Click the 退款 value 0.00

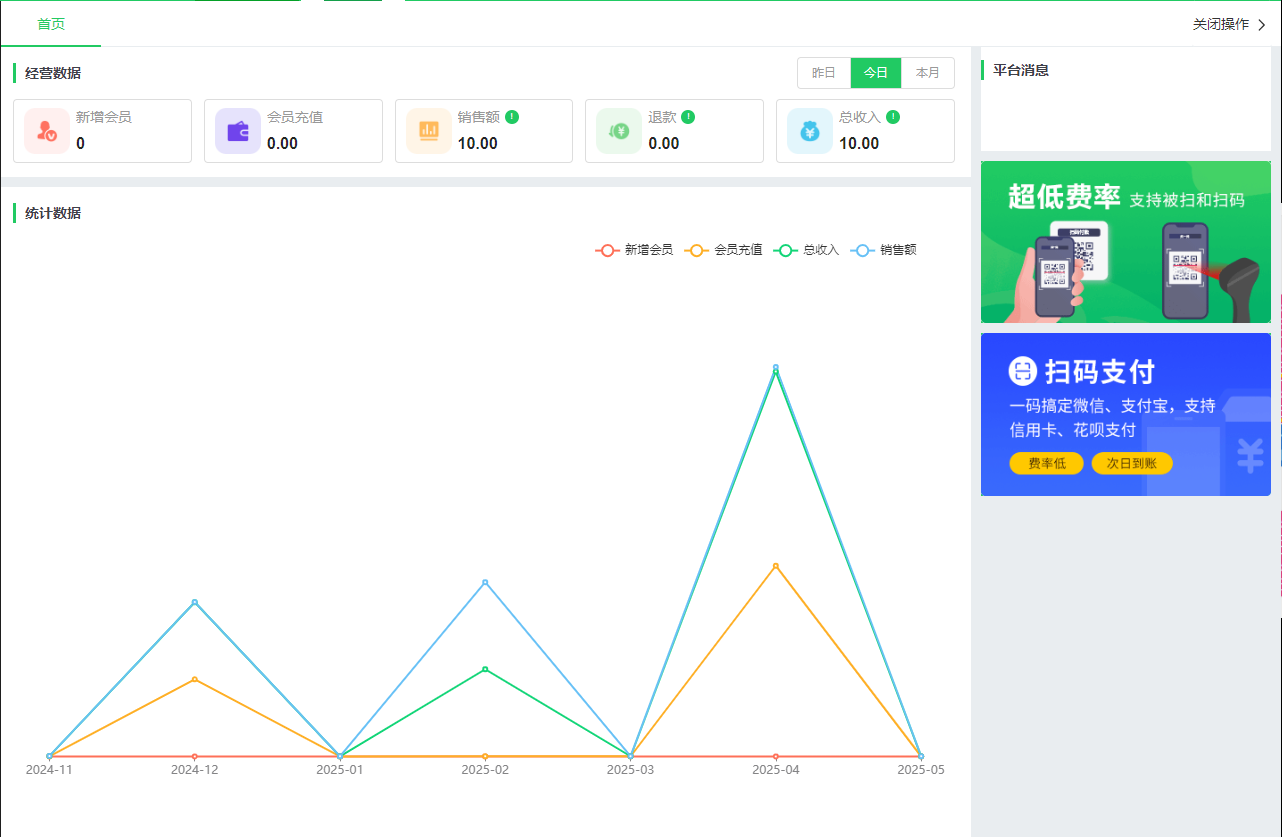[664, 143]
